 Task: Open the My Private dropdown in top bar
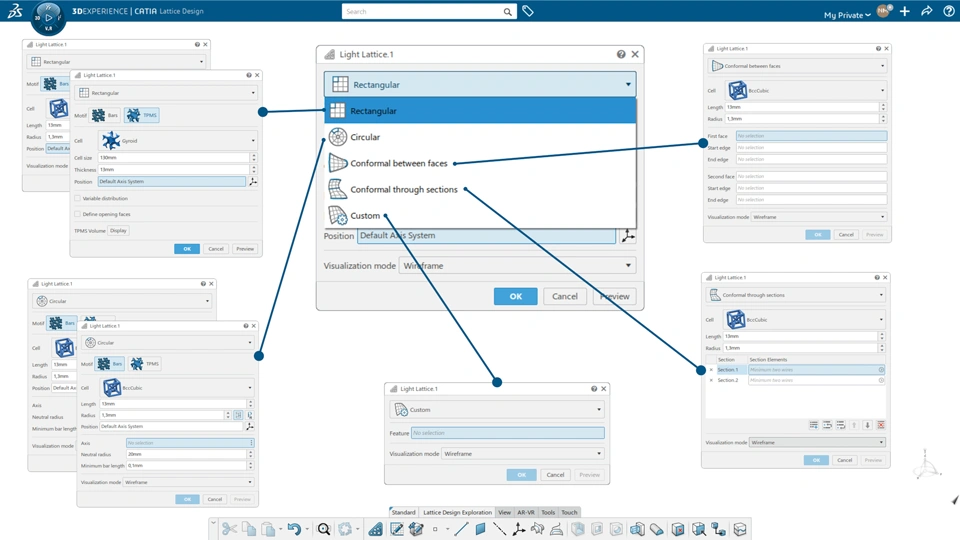(847, 15)
